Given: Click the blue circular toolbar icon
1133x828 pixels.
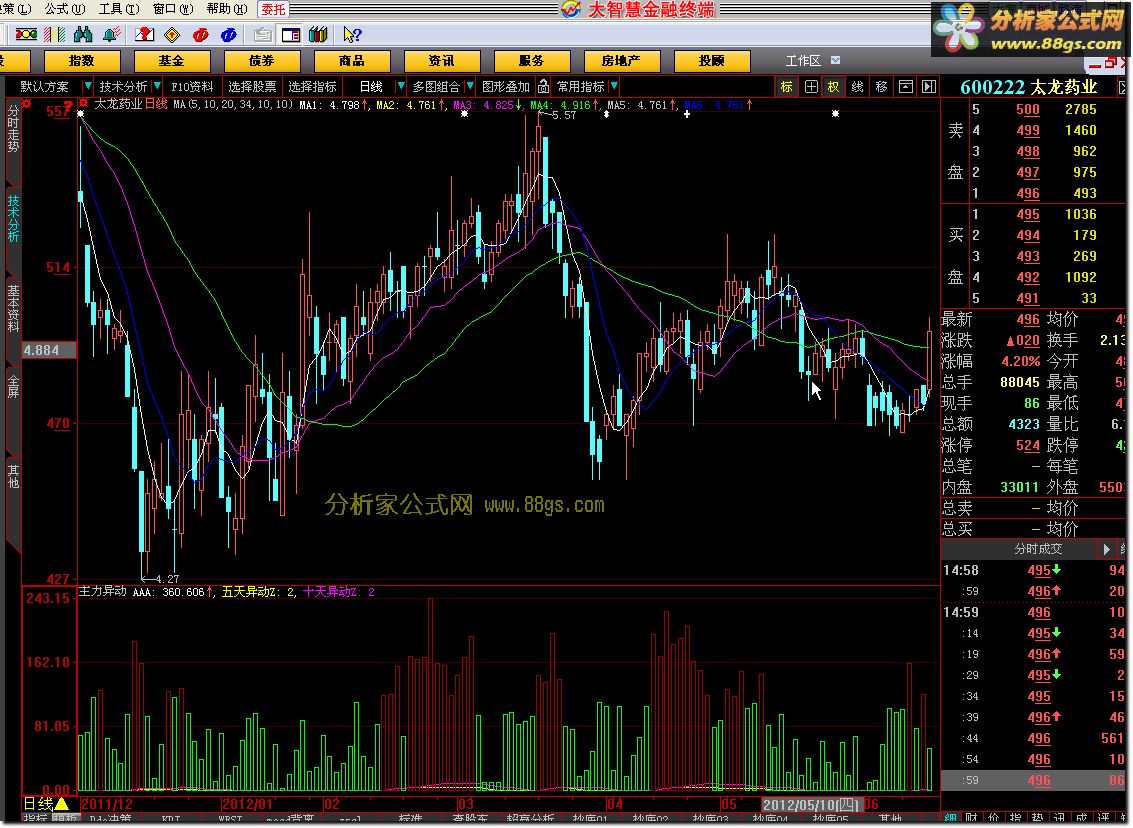Looking at the screenshot, I should tap(229, 35).
